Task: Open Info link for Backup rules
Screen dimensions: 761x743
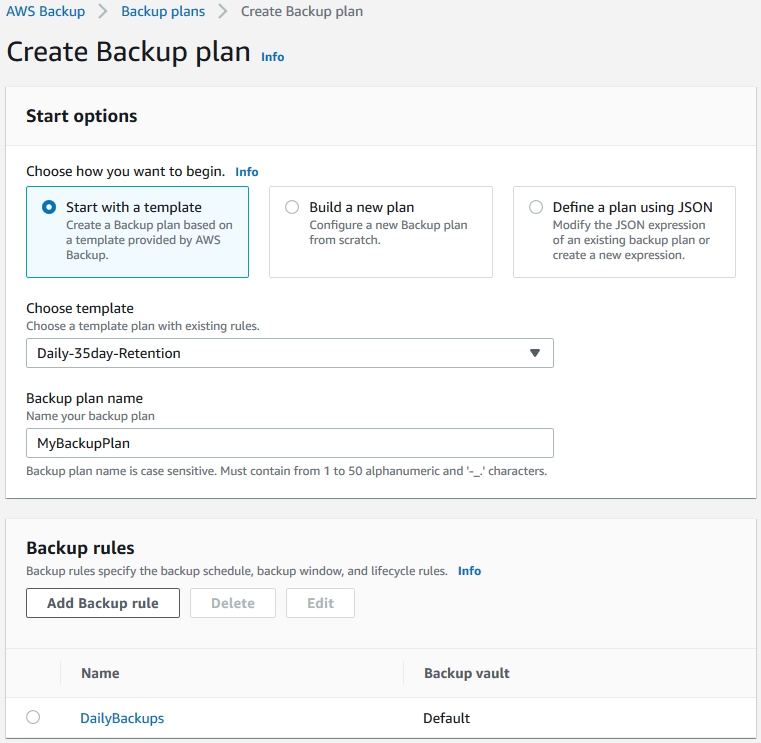Action: pyautogui.click(x=469, y=571)
